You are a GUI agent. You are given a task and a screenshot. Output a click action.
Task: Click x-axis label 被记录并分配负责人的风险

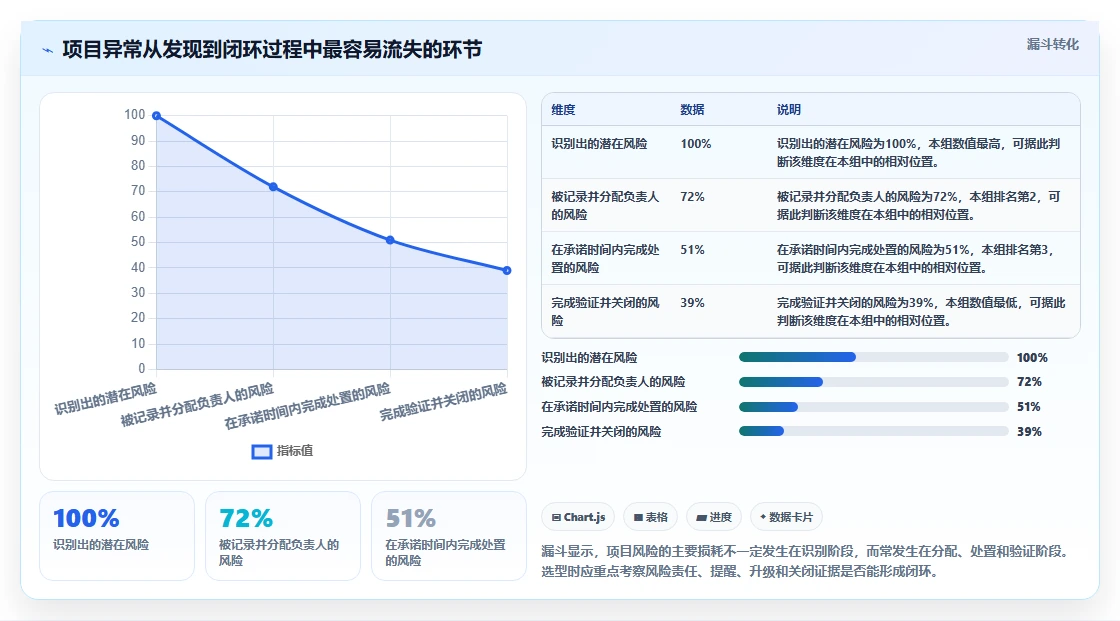click(196, 404)
